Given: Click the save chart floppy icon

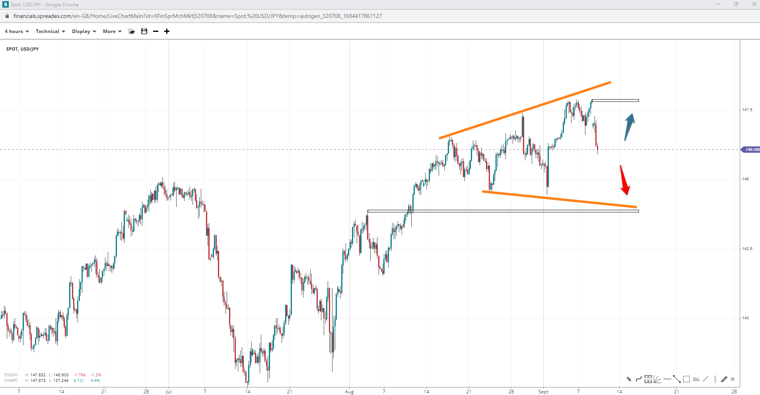Looking at the screenshot, I should (x=144, y=31).
